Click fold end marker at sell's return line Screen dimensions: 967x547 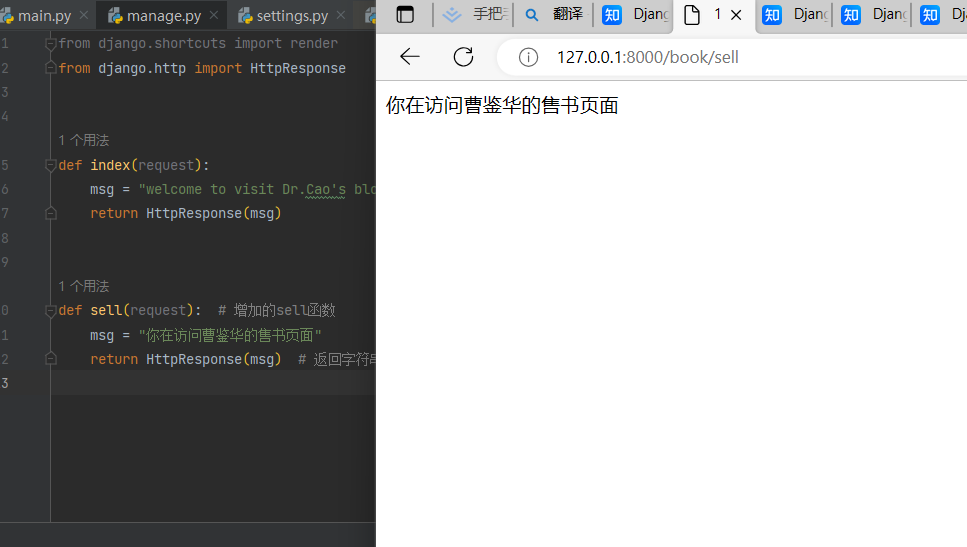[51, 359]
